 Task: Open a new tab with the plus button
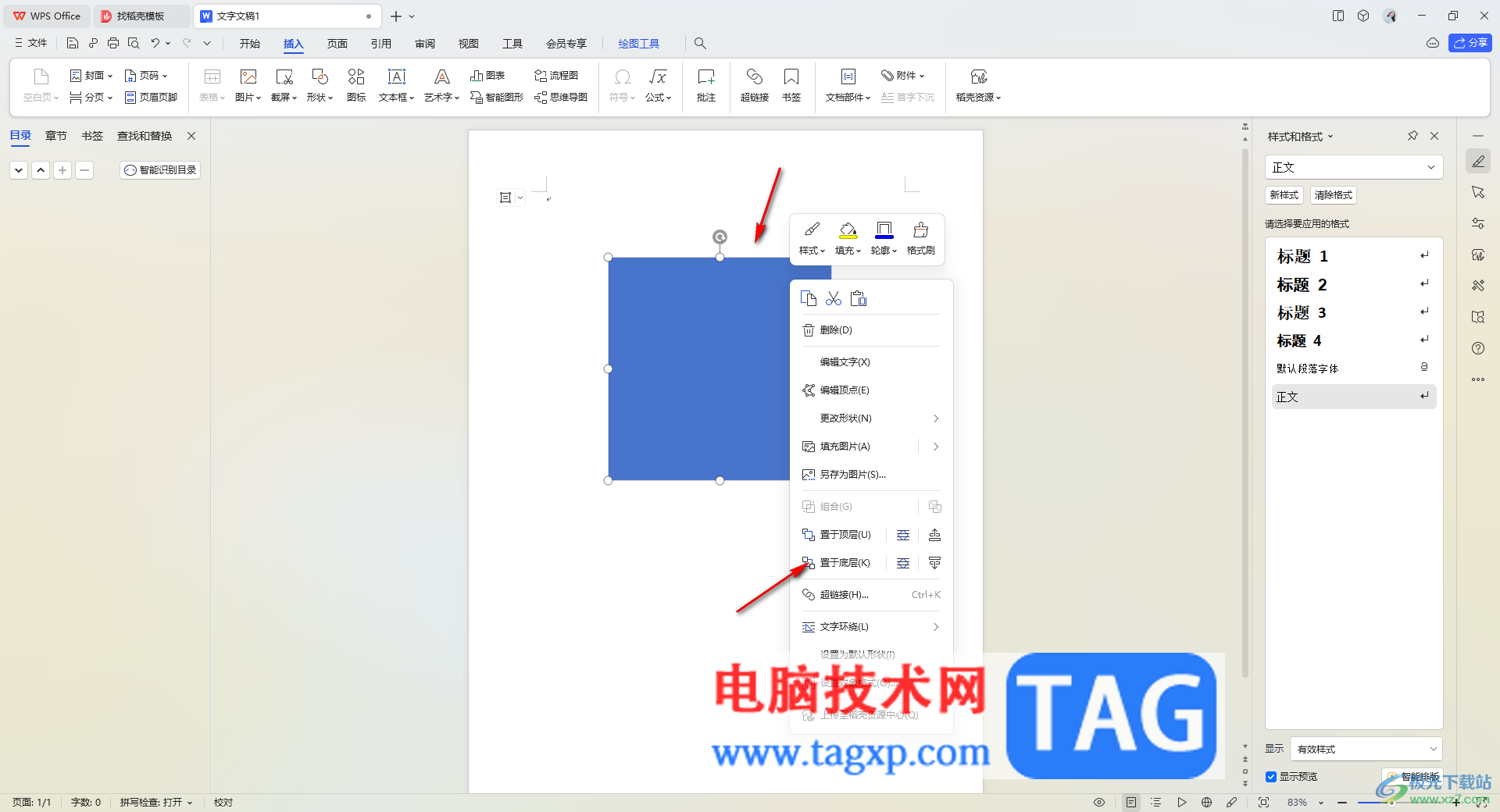pyautogui.click(x=396, y=16)
